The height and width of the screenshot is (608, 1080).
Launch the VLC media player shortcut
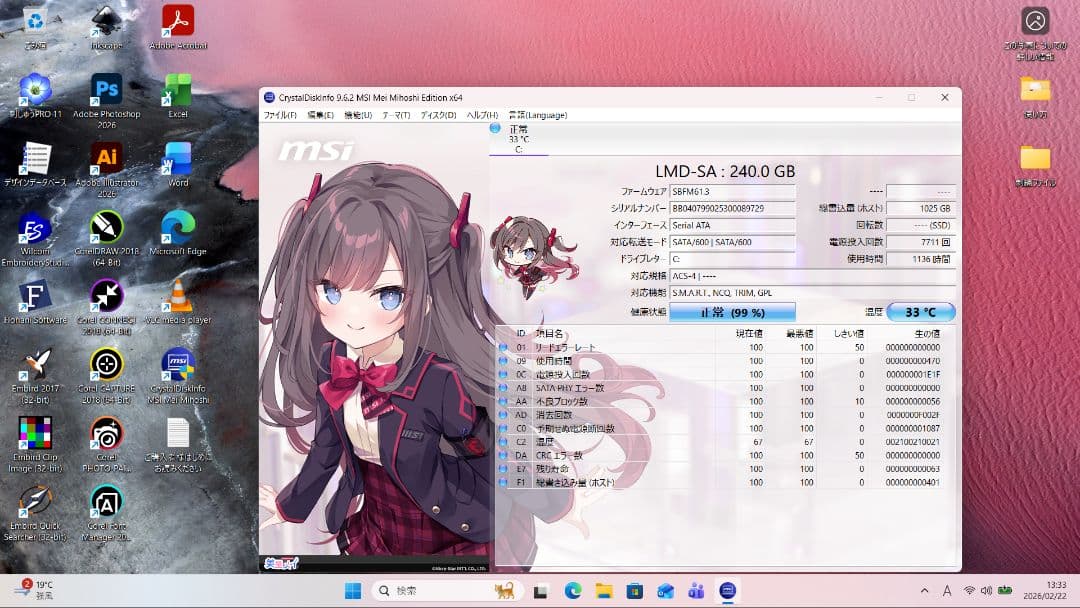point(177,296)
